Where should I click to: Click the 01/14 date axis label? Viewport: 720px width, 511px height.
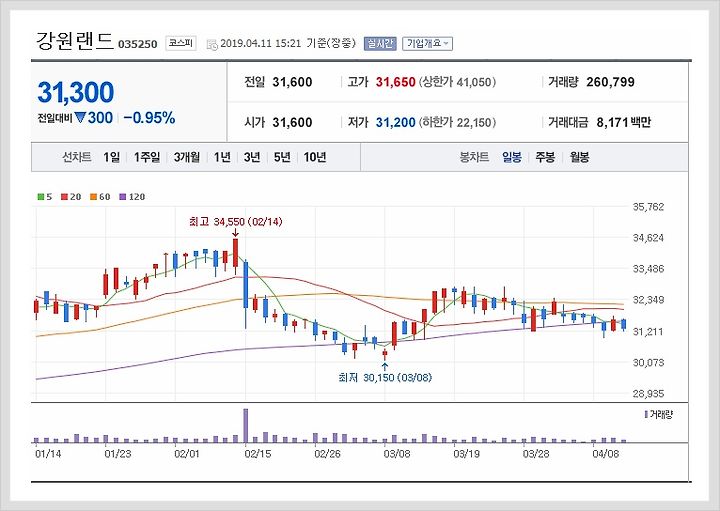point(48,454)
